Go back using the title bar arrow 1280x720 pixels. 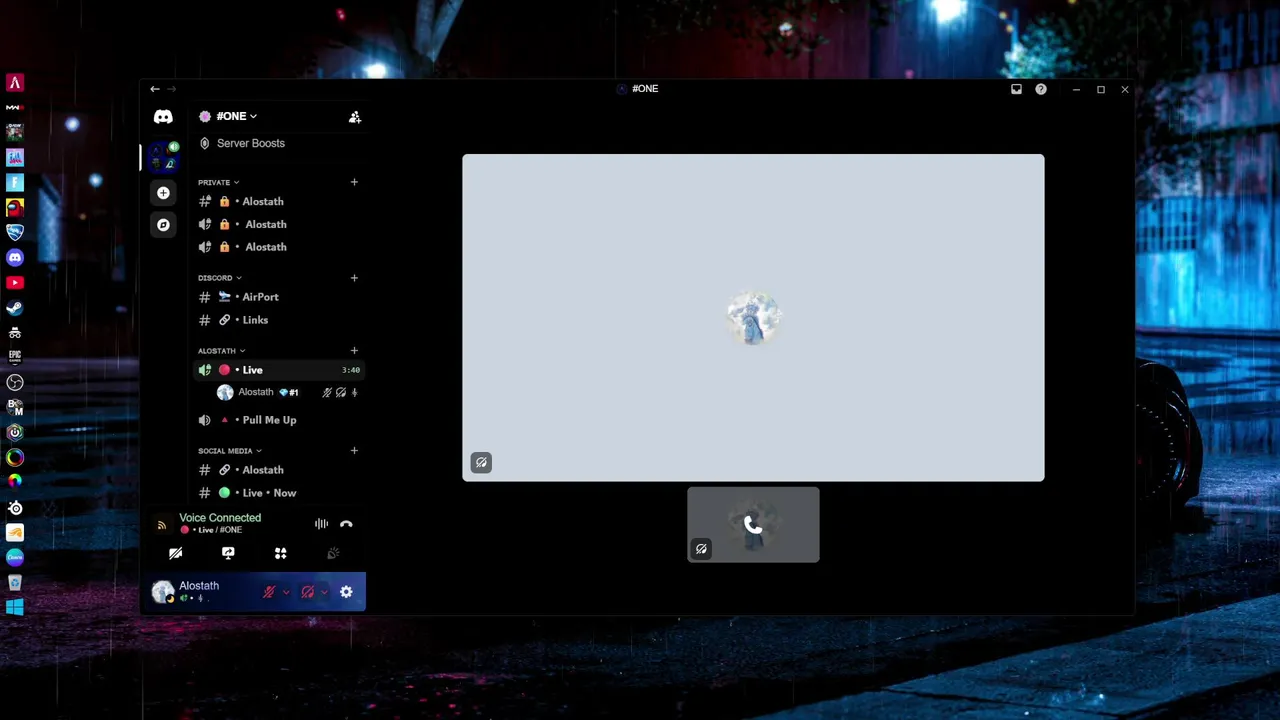[x=155, y=89]
